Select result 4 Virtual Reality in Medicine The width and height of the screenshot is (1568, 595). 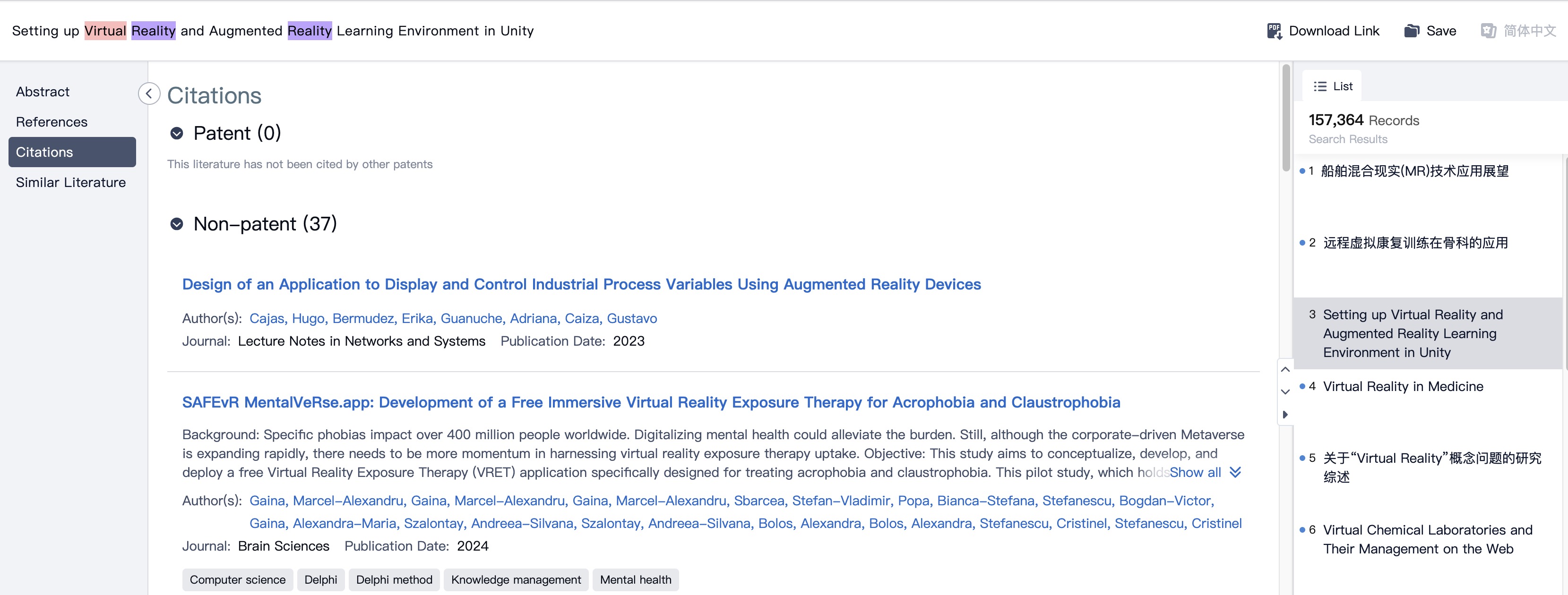point(1403,386)
